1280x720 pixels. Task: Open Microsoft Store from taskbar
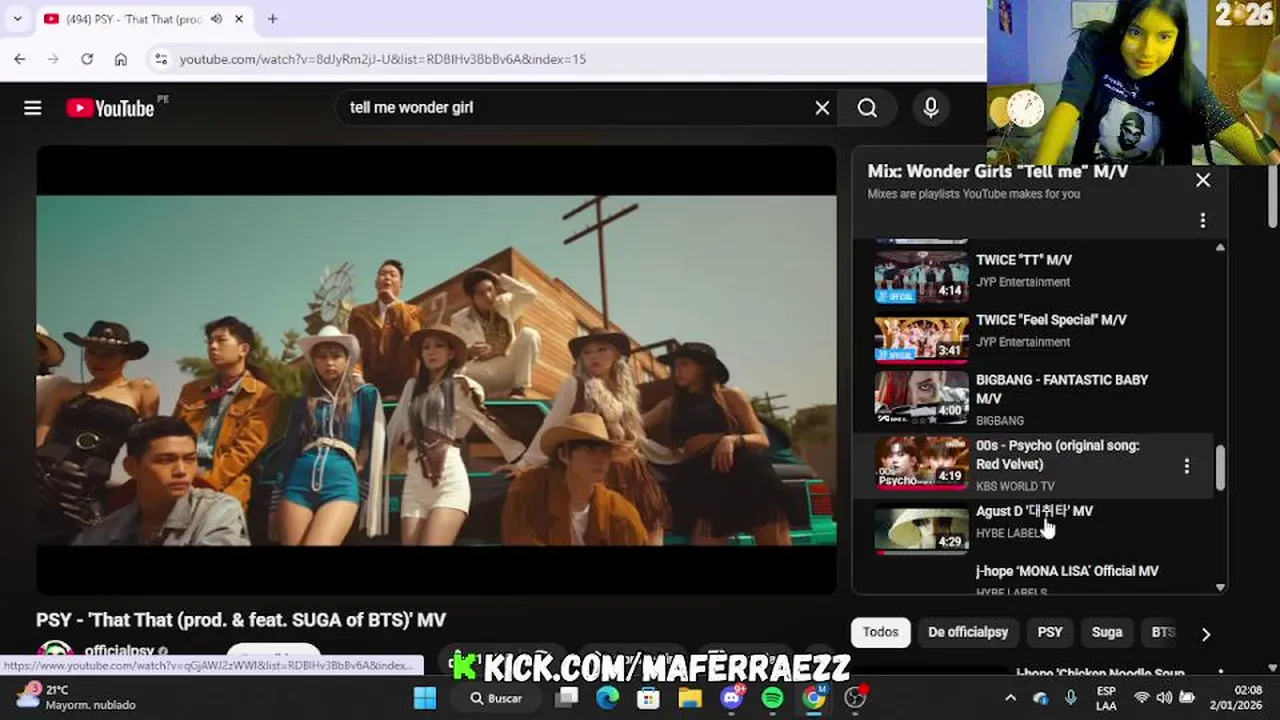click(649, 698)
